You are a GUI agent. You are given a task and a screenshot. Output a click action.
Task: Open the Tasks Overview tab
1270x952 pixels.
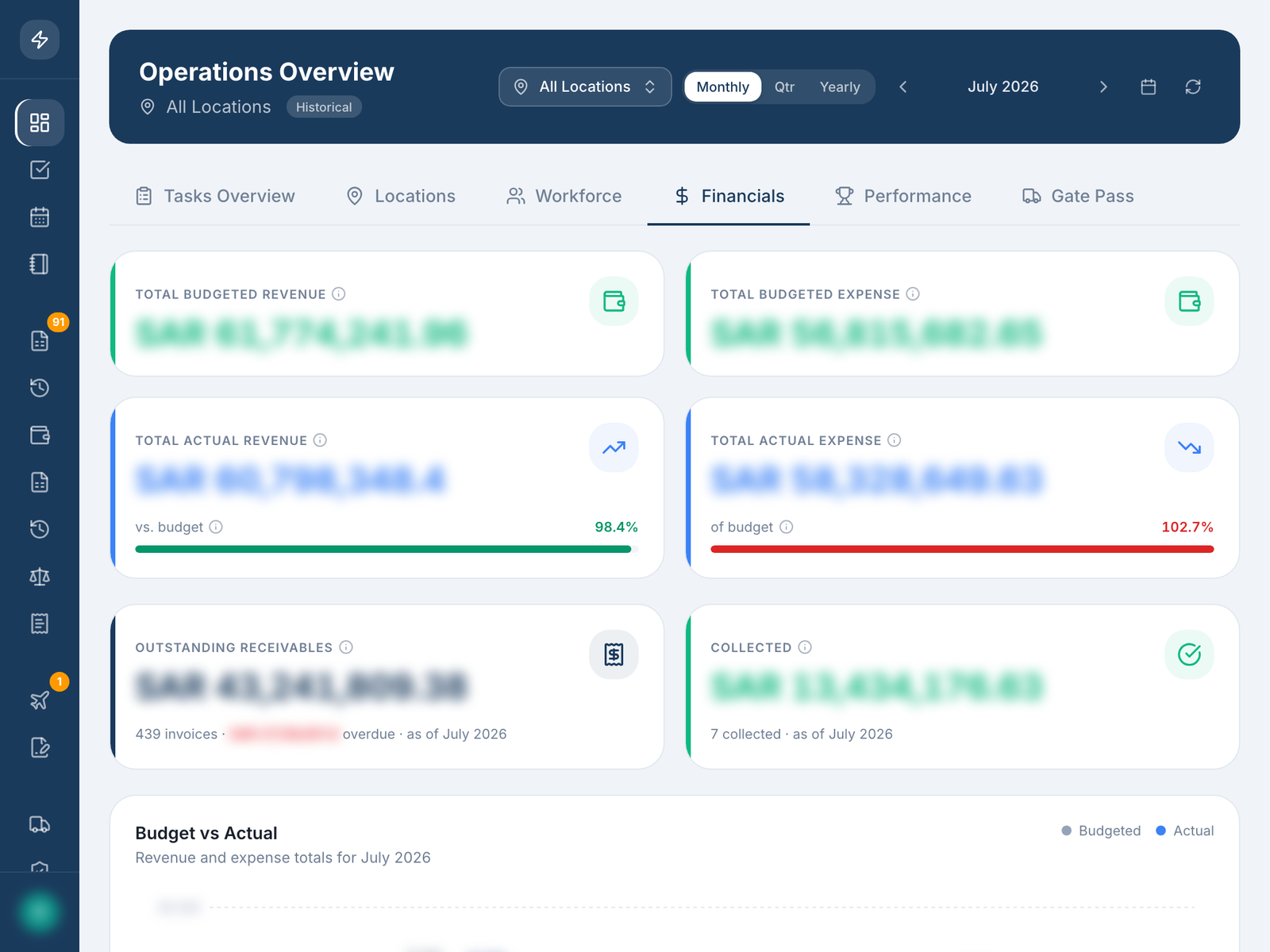[x=215, y=196]
